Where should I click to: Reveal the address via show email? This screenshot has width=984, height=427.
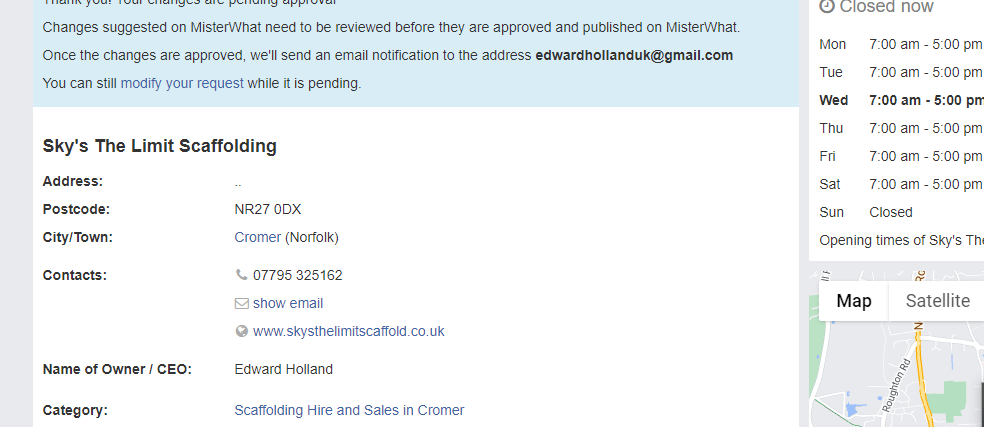[288, 303]
